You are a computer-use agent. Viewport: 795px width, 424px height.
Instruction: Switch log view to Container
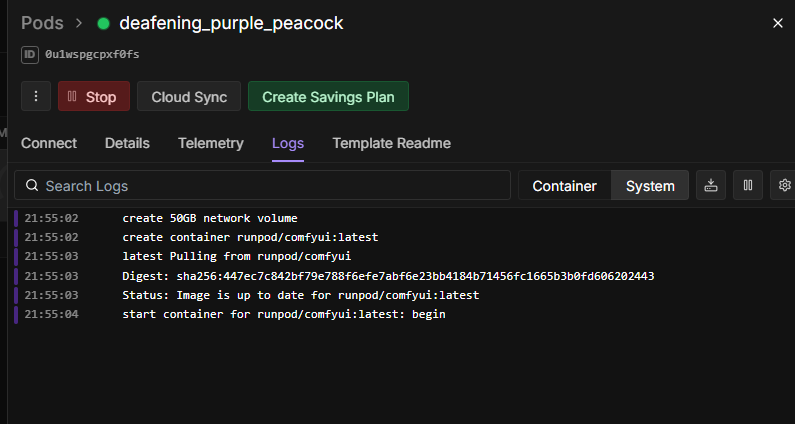tap(564, 186)
